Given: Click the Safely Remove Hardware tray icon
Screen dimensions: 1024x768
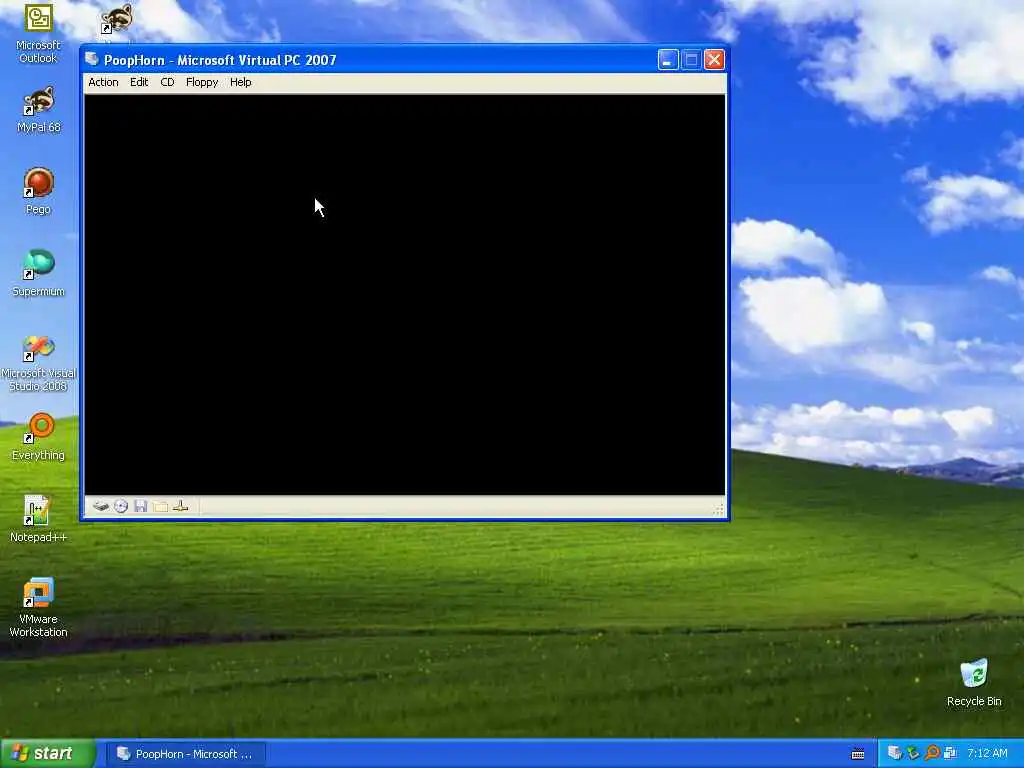Looking at the screenshot, I should pos(913,754).
